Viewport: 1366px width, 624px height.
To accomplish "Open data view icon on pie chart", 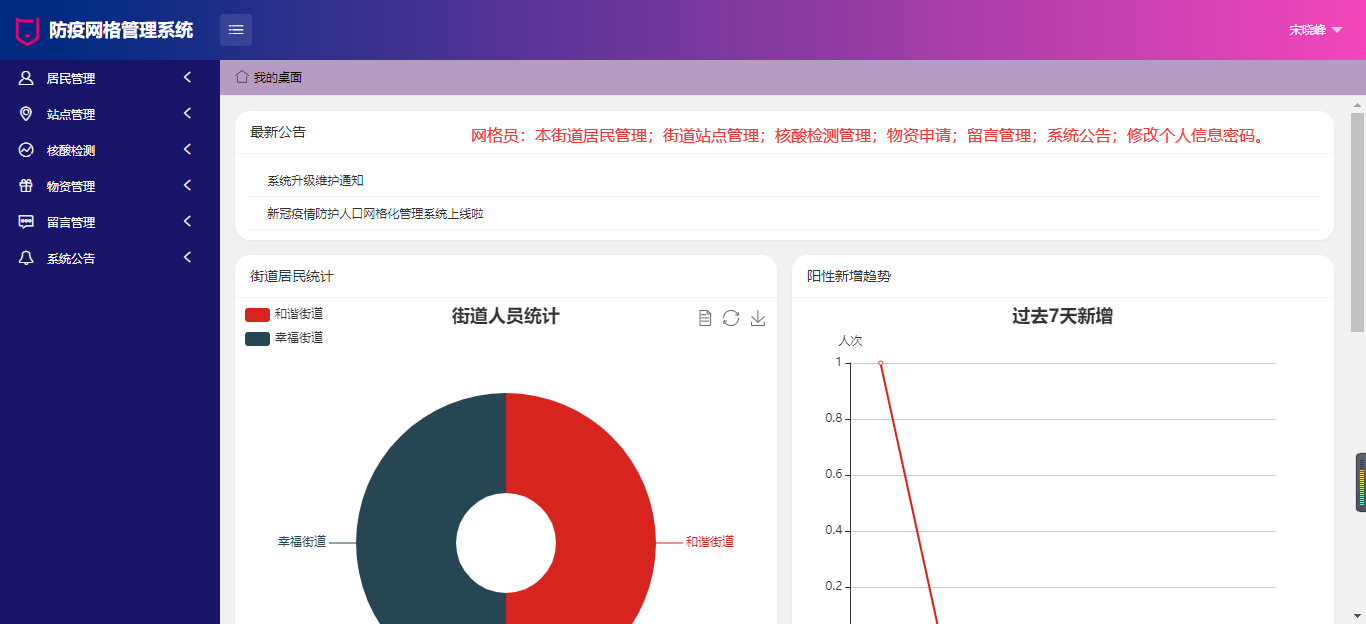I will pos(705,318).
